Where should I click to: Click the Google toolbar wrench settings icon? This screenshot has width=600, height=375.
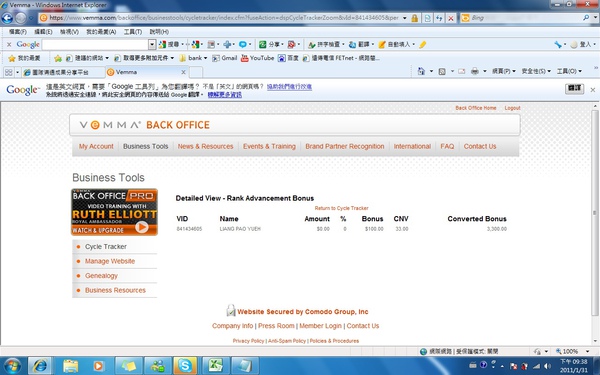point(559,45)
